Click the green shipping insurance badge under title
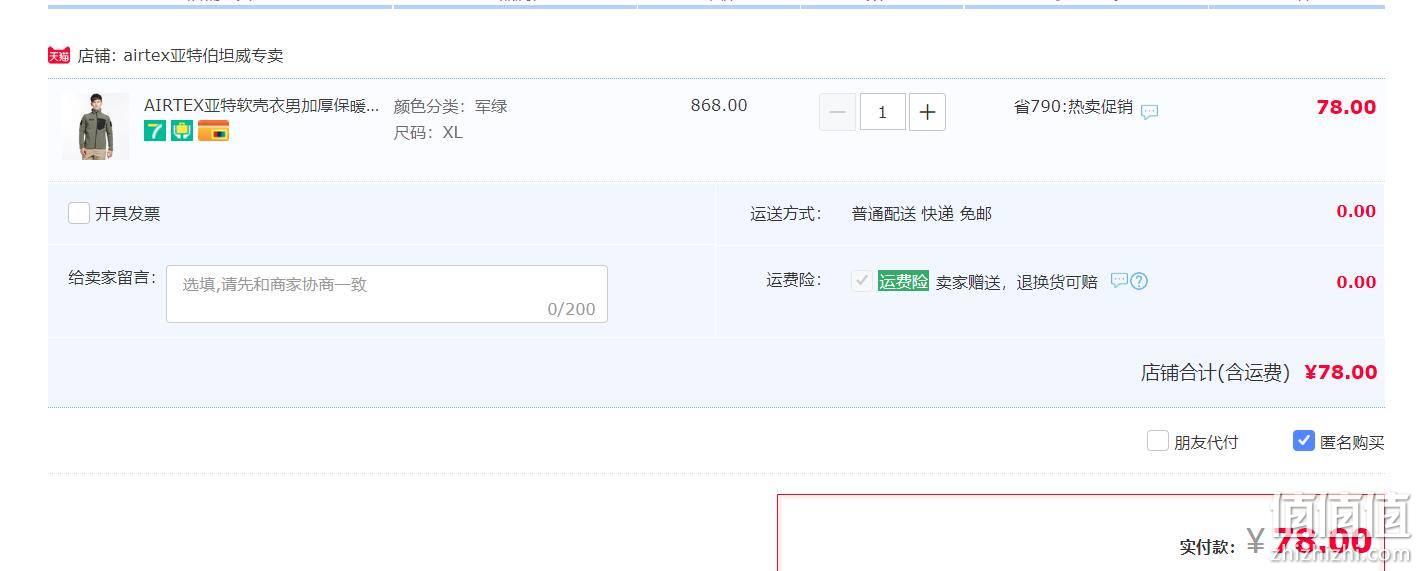 coord(182,131)
